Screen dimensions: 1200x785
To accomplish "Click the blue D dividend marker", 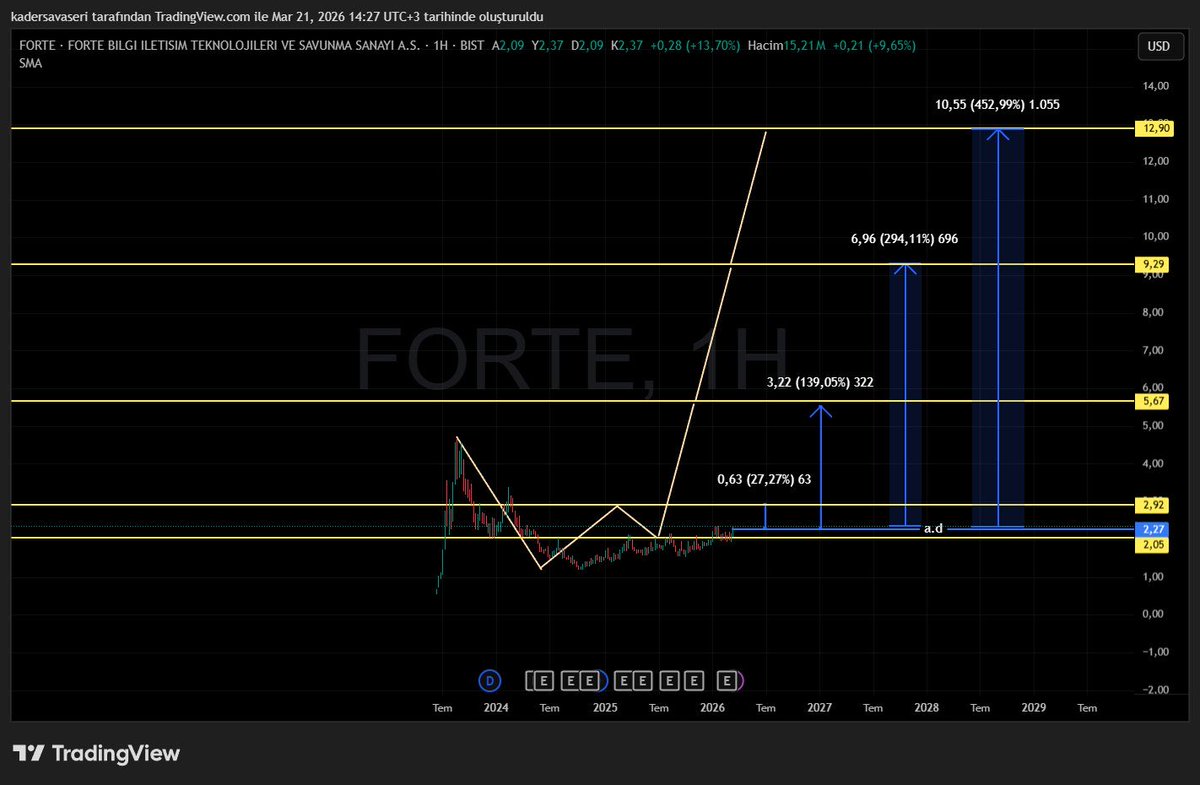I will click(490, 681).
